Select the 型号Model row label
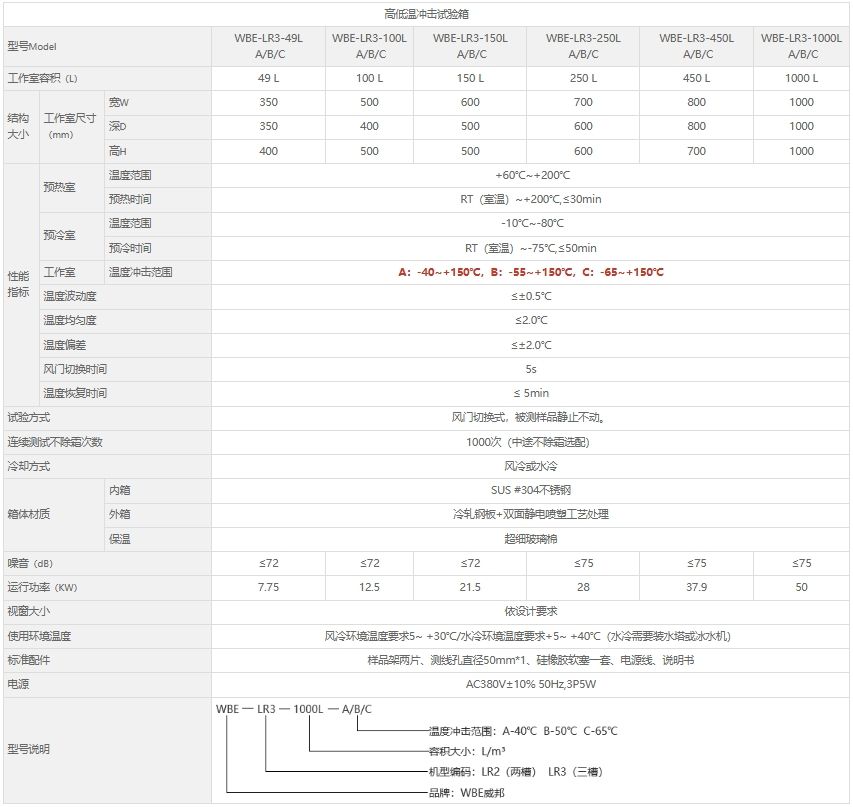The width and height of the screenshot is (853, 807). pyautogui.click(x=33, y=47)
